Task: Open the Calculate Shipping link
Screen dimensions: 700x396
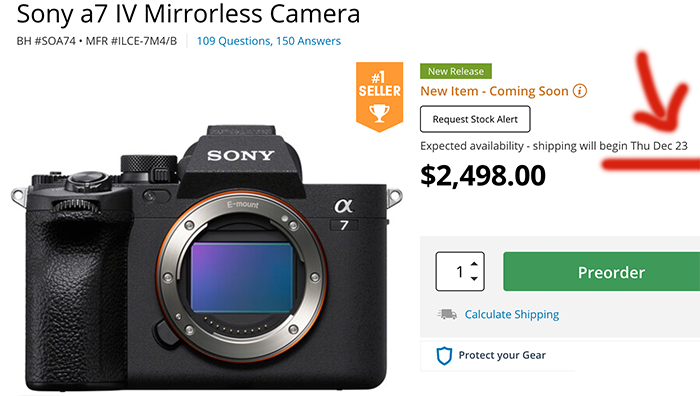Action: pyautogui.click(x=512, y=314)
